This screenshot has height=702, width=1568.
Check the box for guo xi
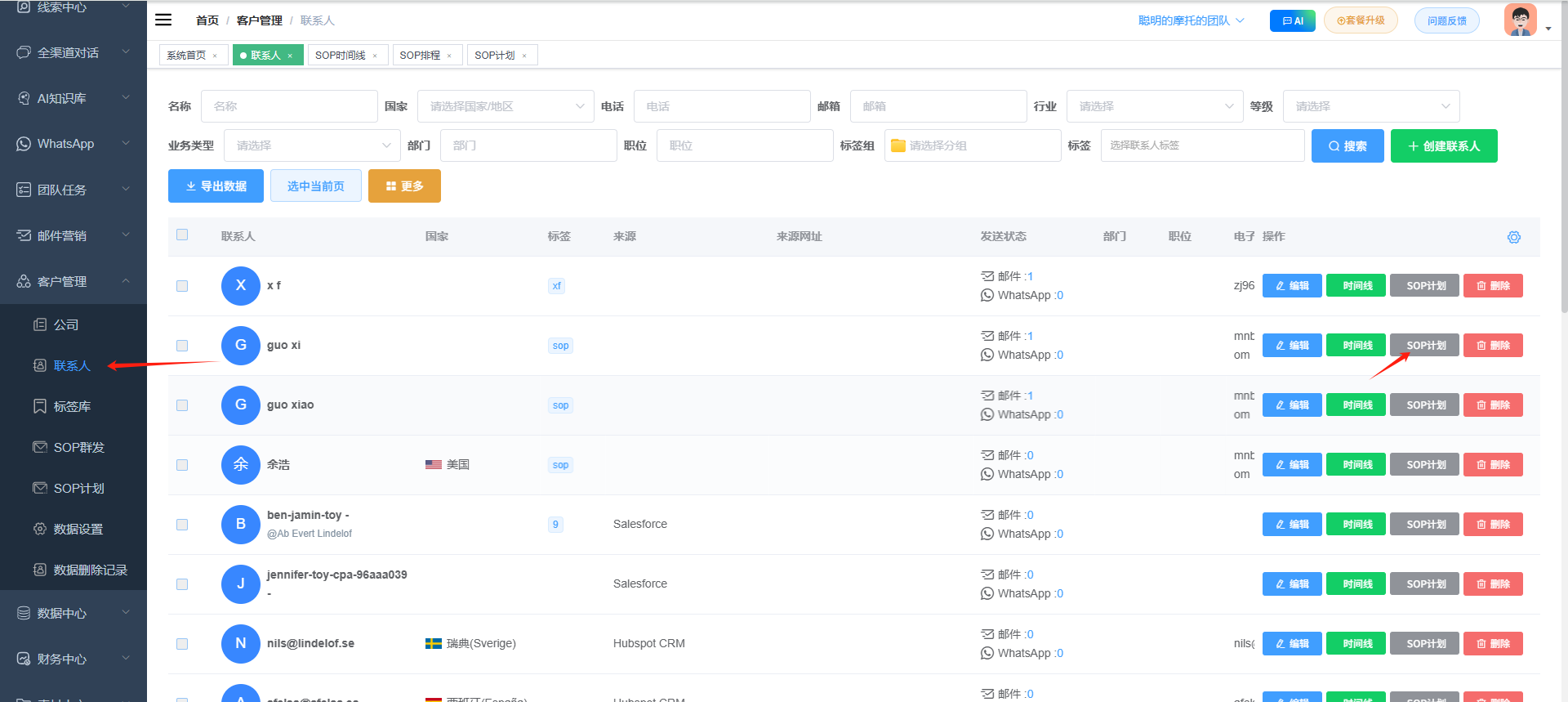[182, 346]
